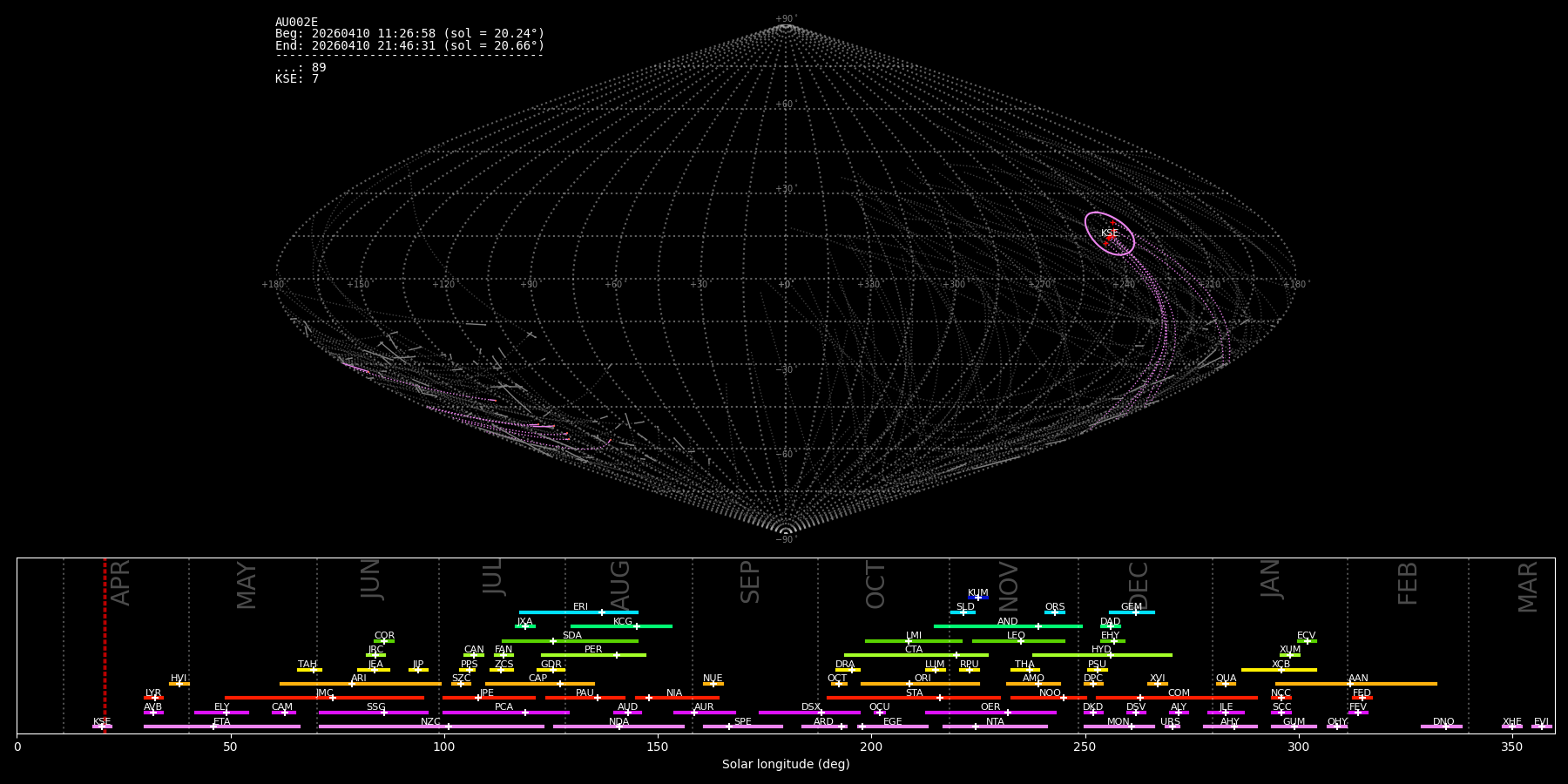The height and width of the screenshot is (784, 1568).
Task: Click the SPE shower label
Action: coord(743,722)
